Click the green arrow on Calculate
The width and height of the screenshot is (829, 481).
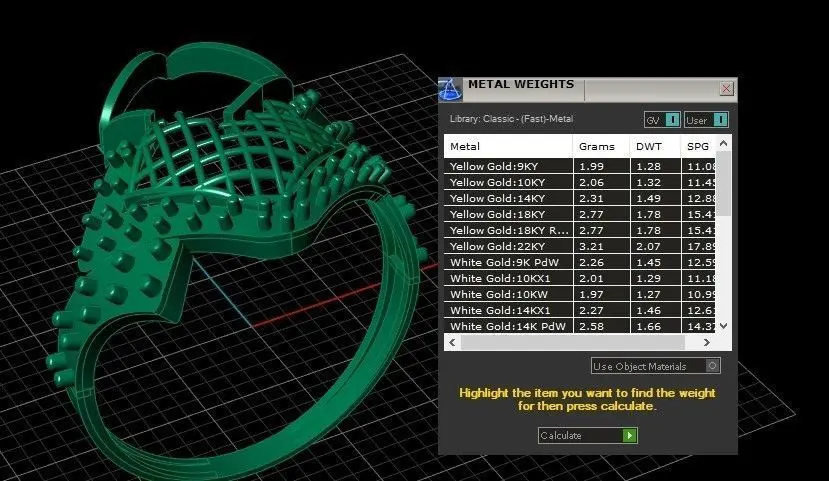[629, 436]
